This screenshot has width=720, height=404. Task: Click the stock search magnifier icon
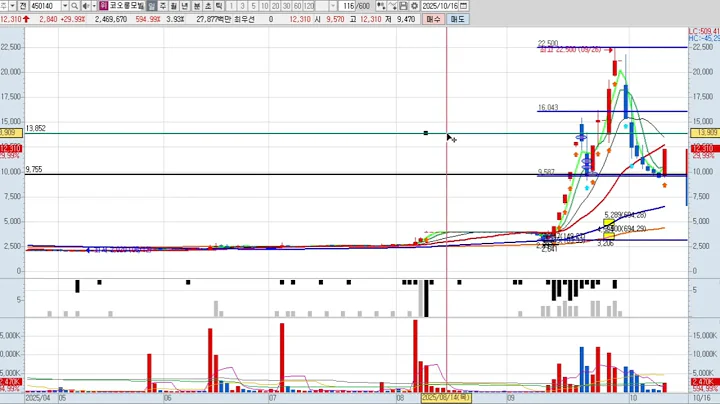(74, 6)
